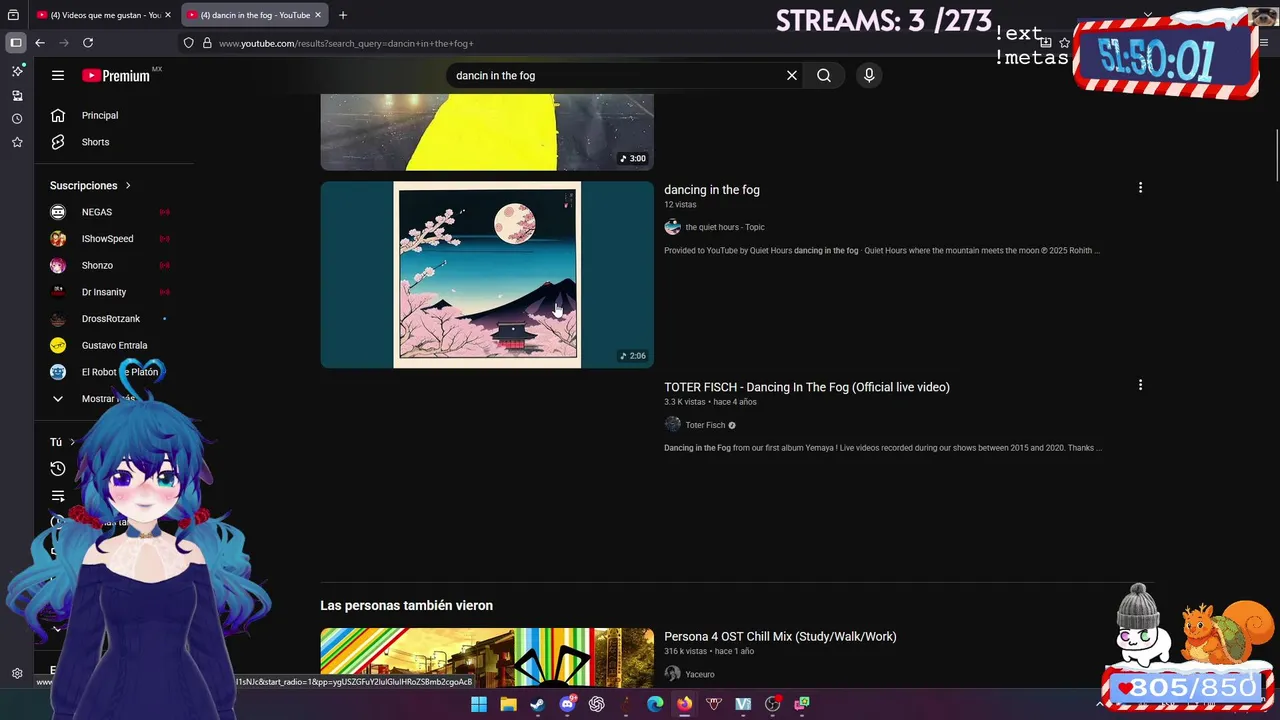Click the tracking protection shield icon
This screenshot has height=720, width=1280.
(x=189, y=43)
